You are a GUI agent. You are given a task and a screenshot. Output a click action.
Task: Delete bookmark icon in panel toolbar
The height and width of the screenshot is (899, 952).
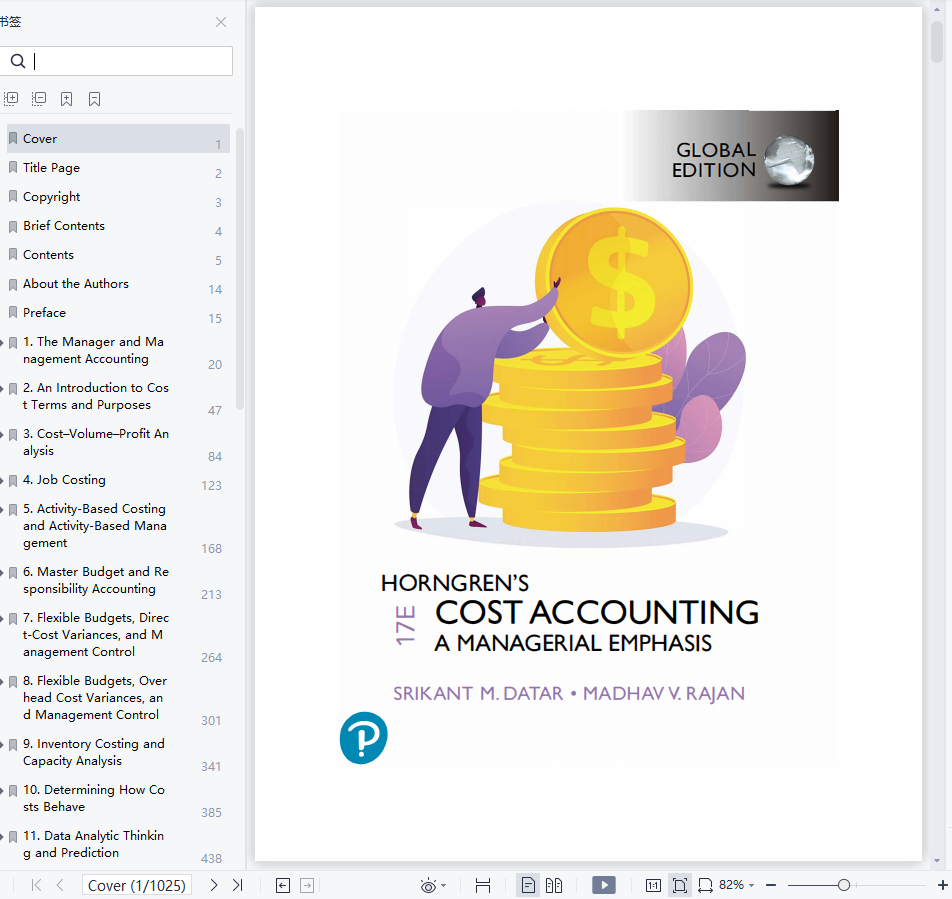point(95,98)
